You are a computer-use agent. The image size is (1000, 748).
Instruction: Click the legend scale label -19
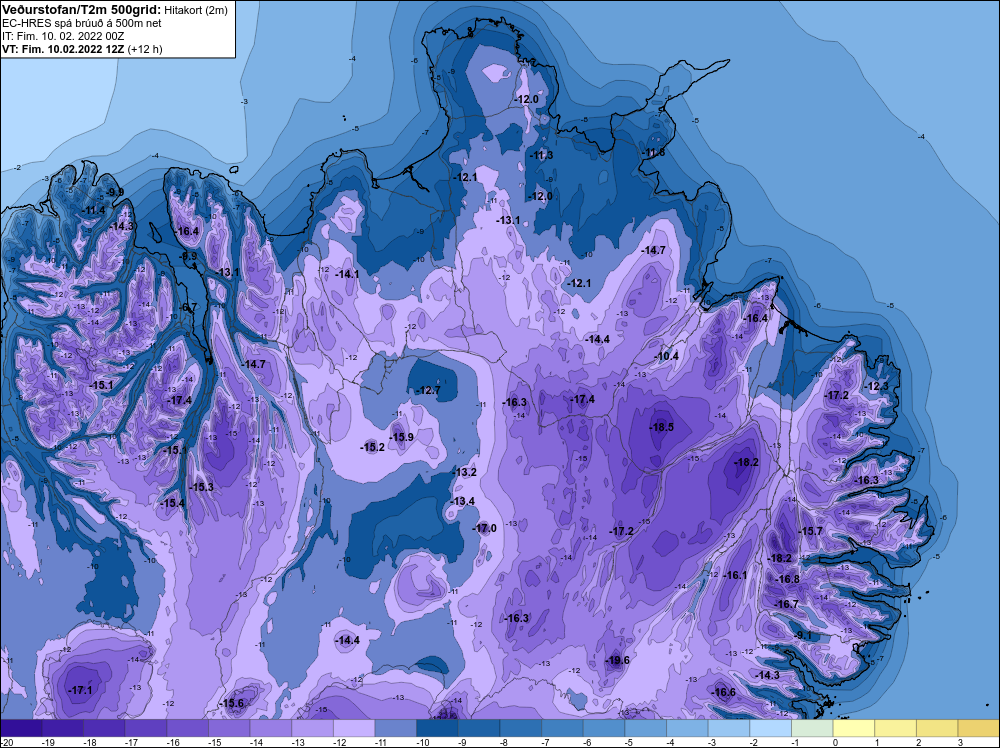click(x=46, y=742)
